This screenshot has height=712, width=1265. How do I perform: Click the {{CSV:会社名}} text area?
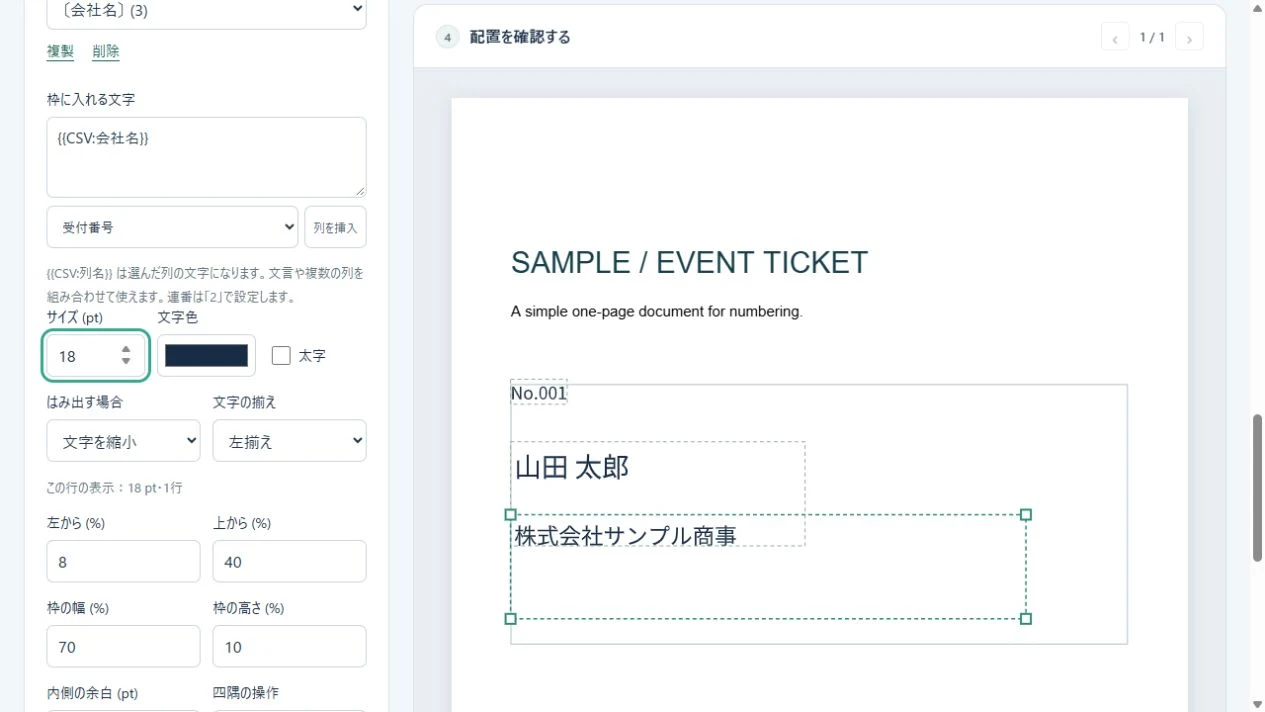pos(206,157)
